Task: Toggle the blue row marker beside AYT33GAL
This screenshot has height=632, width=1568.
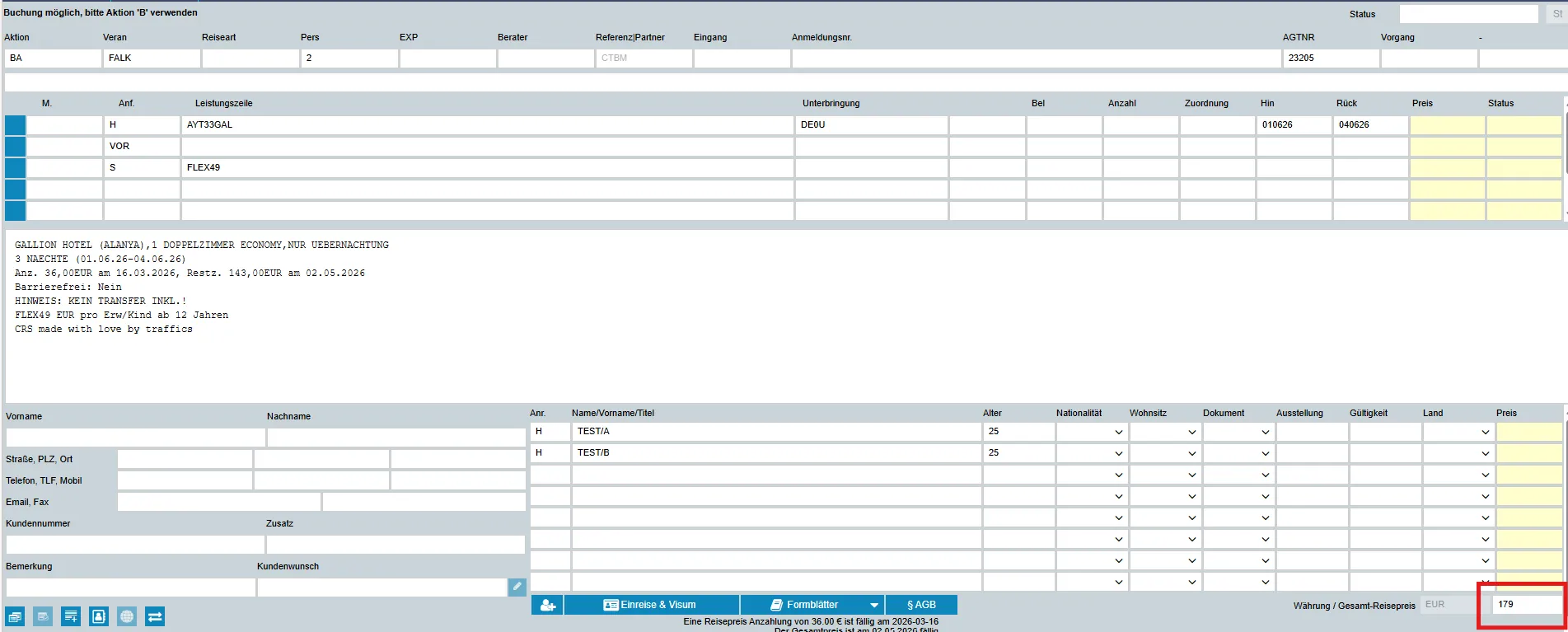Action: (x=15, y=125)
